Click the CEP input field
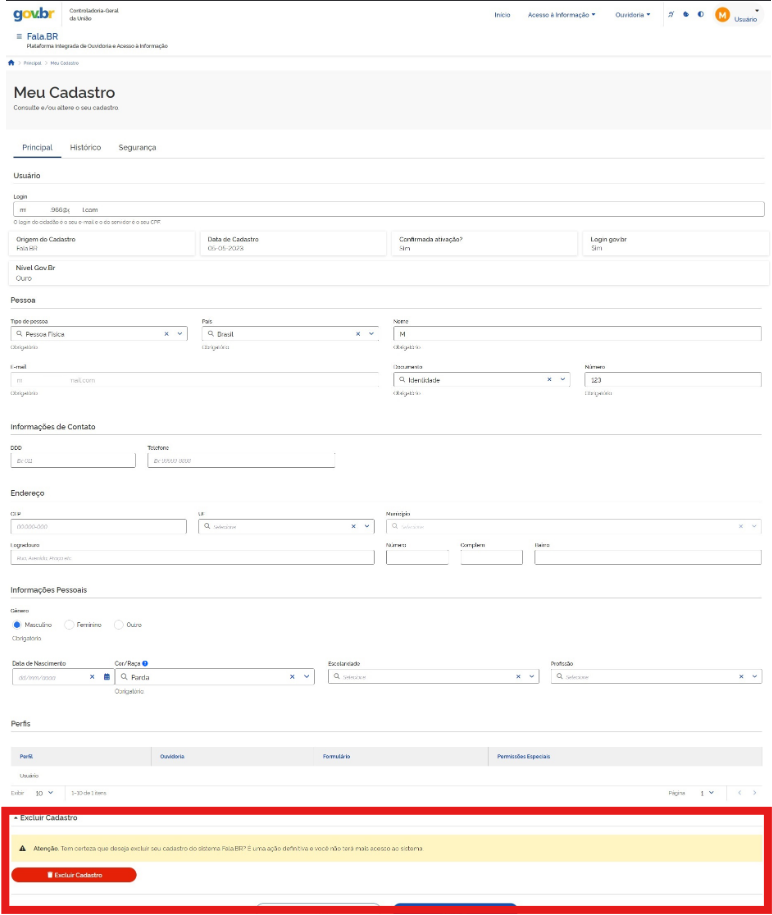Image resolution: width=772 pixels, height=915 pixels. point(98,526)
